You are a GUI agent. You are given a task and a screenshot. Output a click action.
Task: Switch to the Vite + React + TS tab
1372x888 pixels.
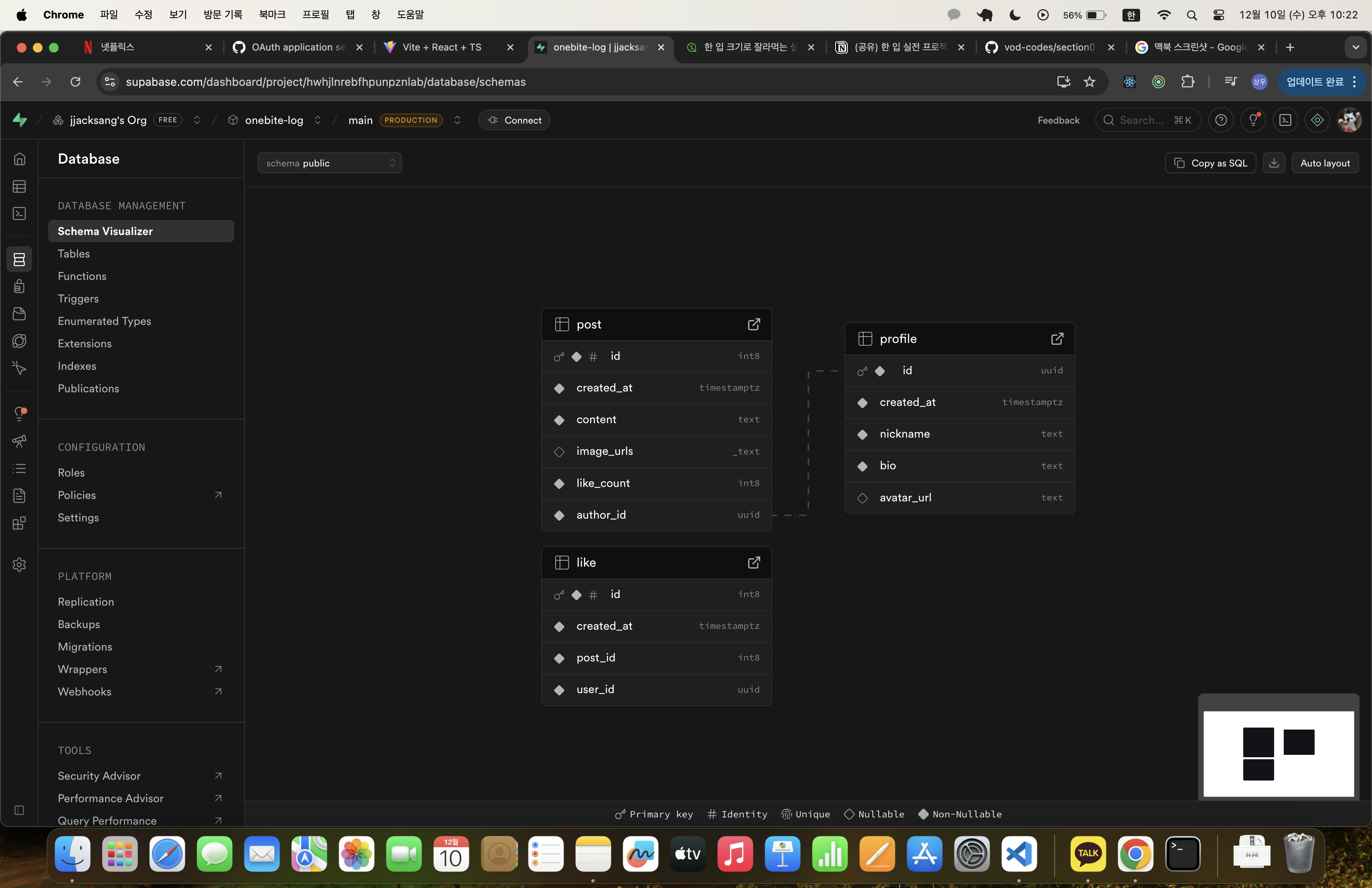click(442, 47)
